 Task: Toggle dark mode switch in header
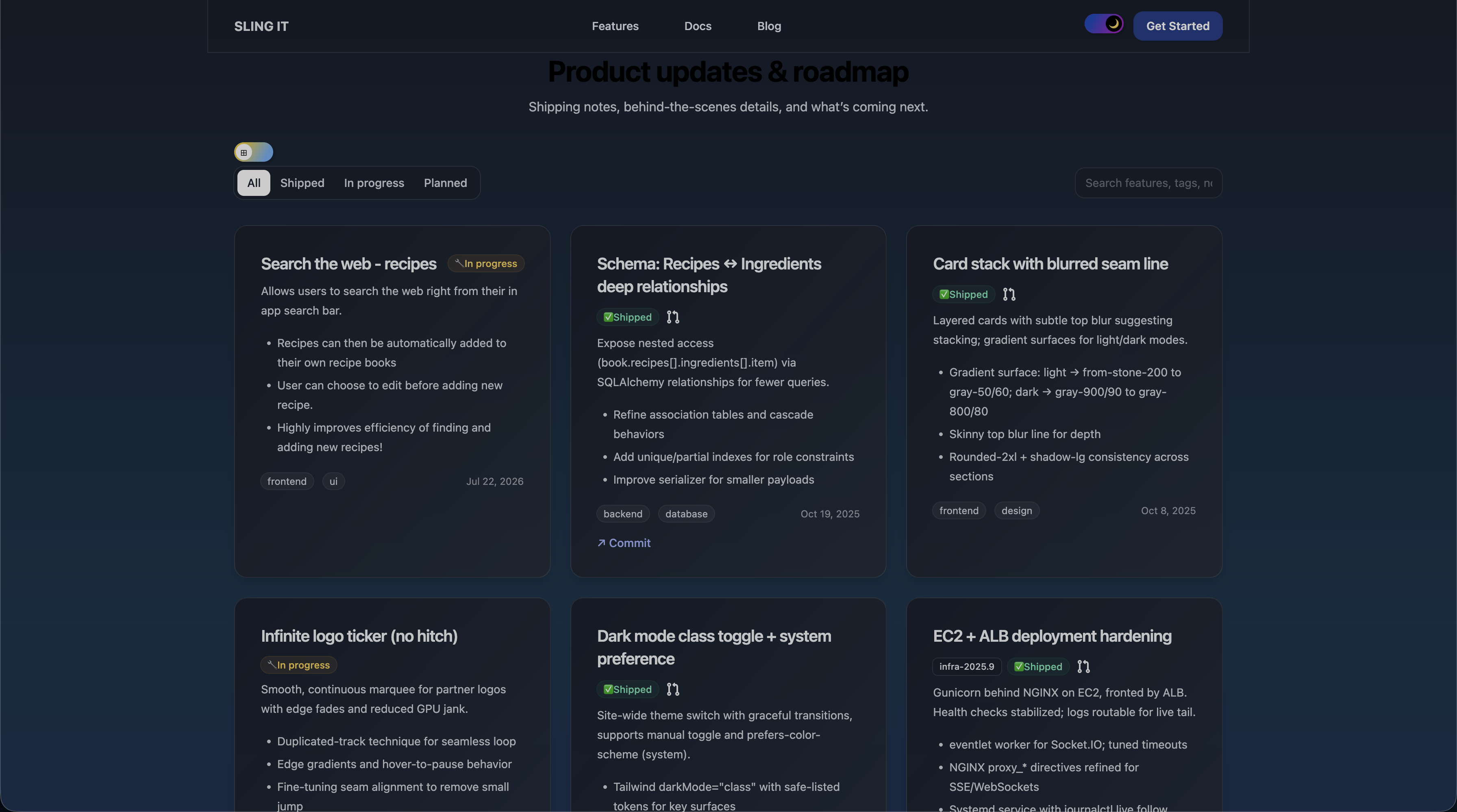pos(1103,24)
